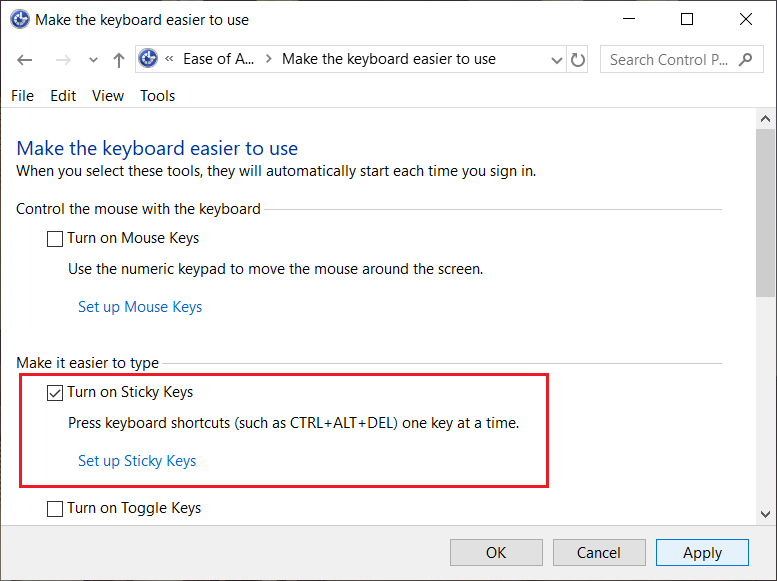The image size is (777, 581).
Task: Open the Set up Sticky Keys link
Action: 137,461
